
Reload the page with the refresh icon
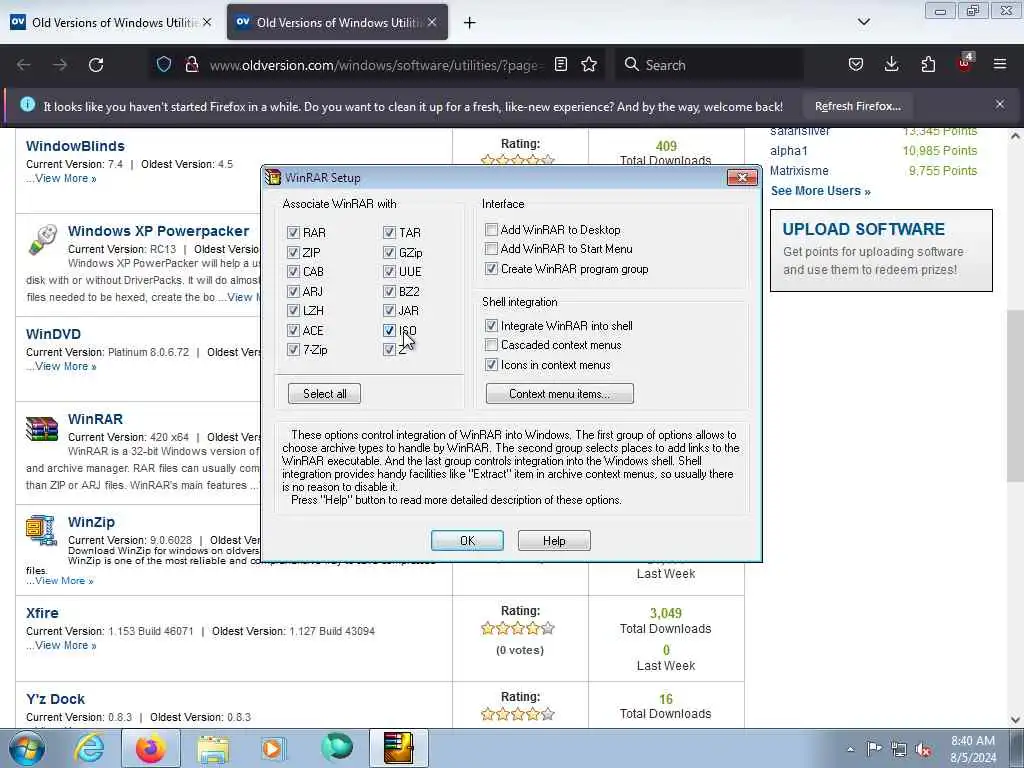(x=96, y=65)
